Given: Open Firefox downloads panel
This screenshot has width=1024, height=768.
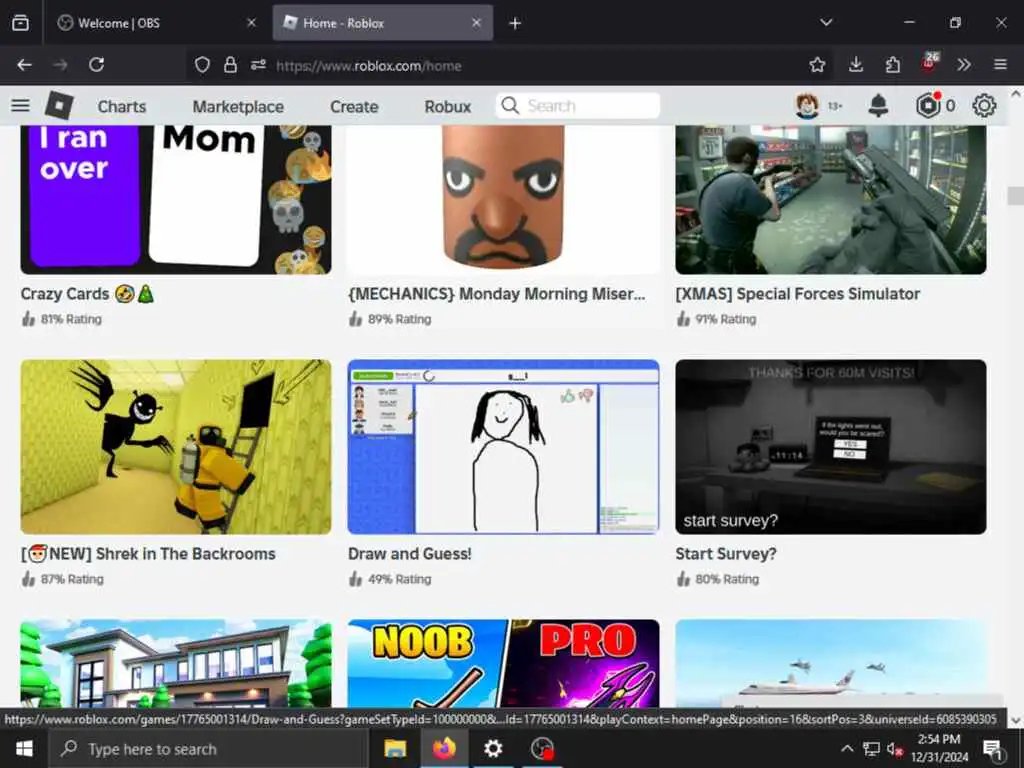Looking at the screenshot, I should (856, 65).
